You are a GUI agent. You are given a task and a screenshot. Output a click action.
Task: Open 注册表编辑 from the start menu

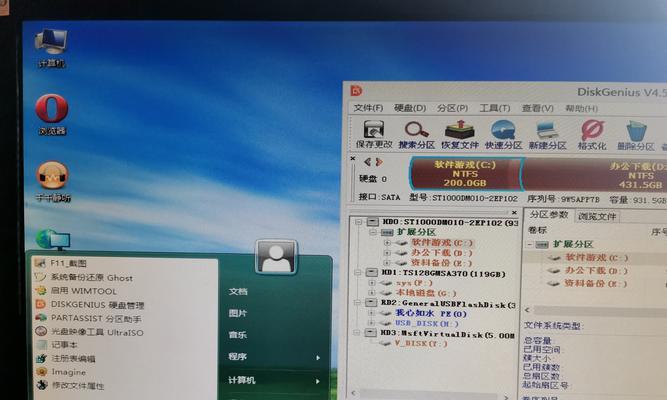click(x=66, y=358)
